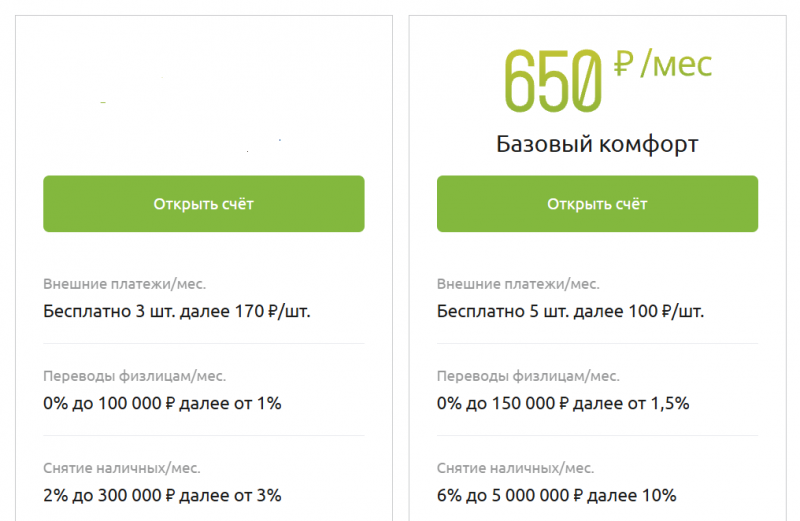
Task: Select the 0% до 150 000 ₽ далее от 1,5% text
Action: pyautogui.click(x=563, y=403)
